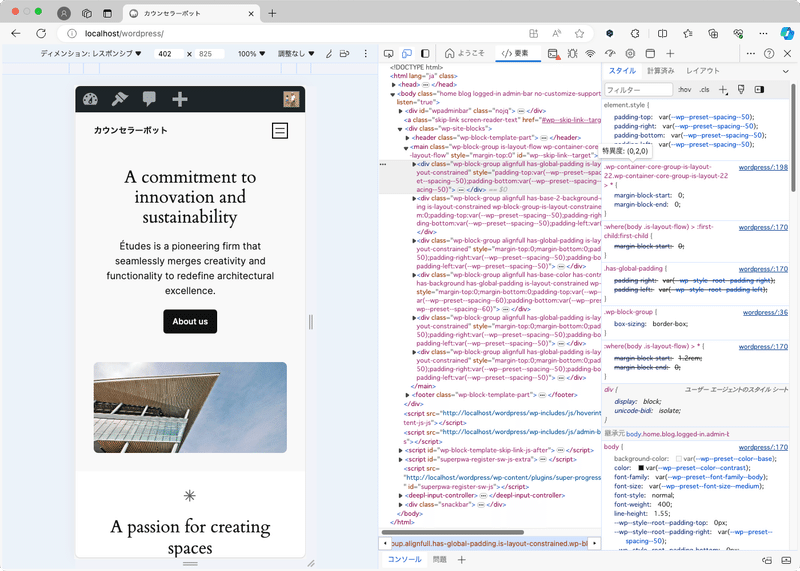This screenshot has width=800, height=571.
Task: Add more tools with DevTools plus icon
Action: [670, 54]
